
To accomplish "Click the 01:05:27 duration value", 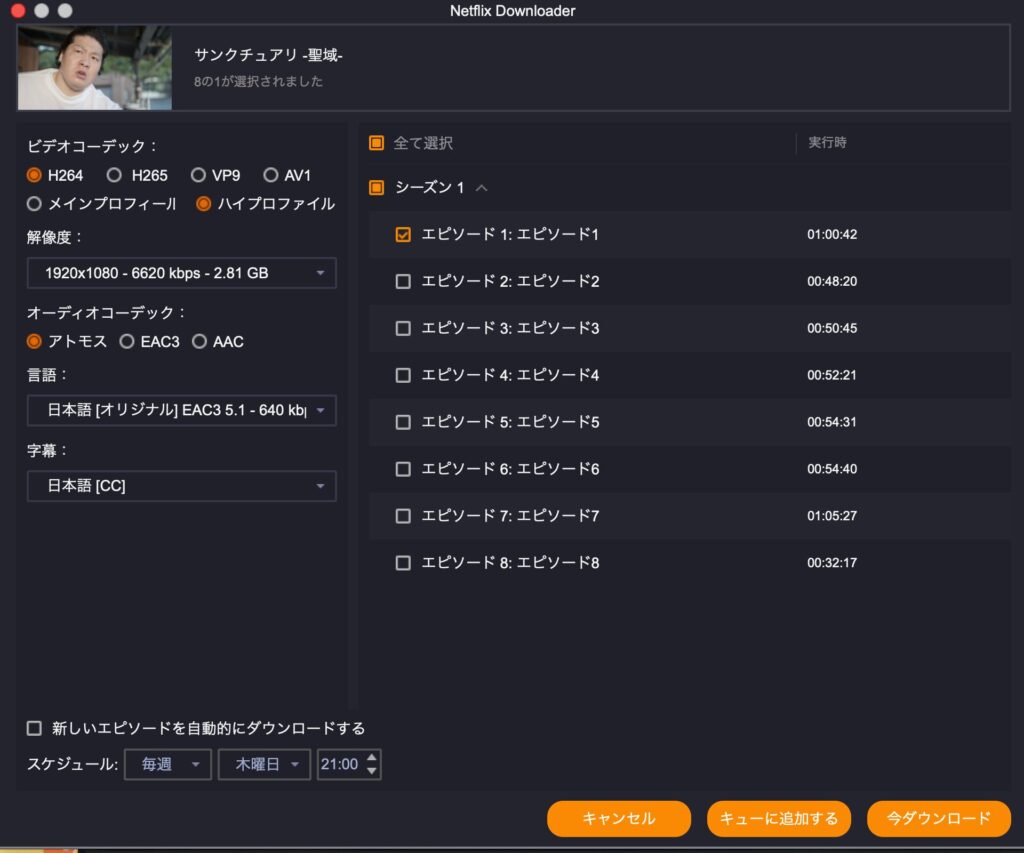I will 832,517.
